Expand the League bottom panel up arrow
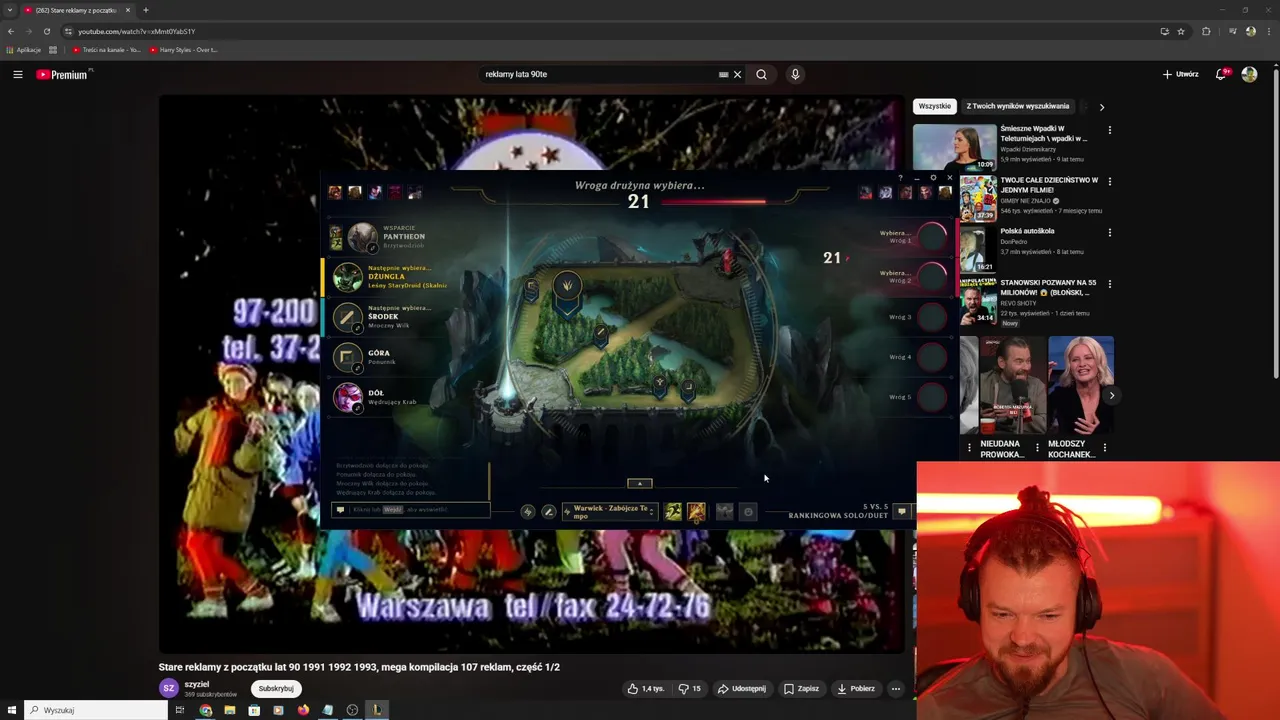Screen dimensions: 1280x720 tap(640, 483)
